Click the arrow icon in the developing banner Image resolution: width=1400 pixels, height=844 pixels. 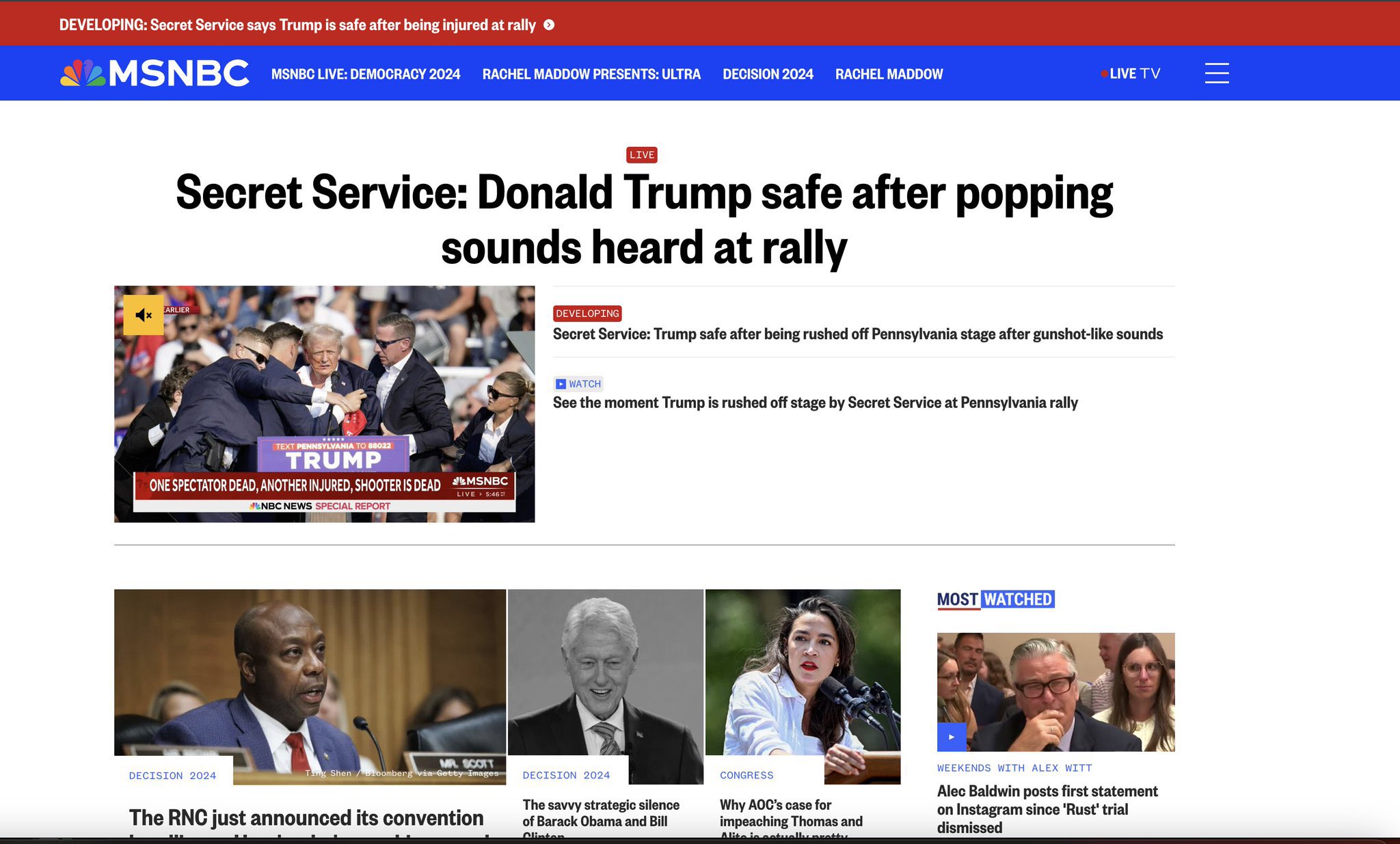click(549, 25)
